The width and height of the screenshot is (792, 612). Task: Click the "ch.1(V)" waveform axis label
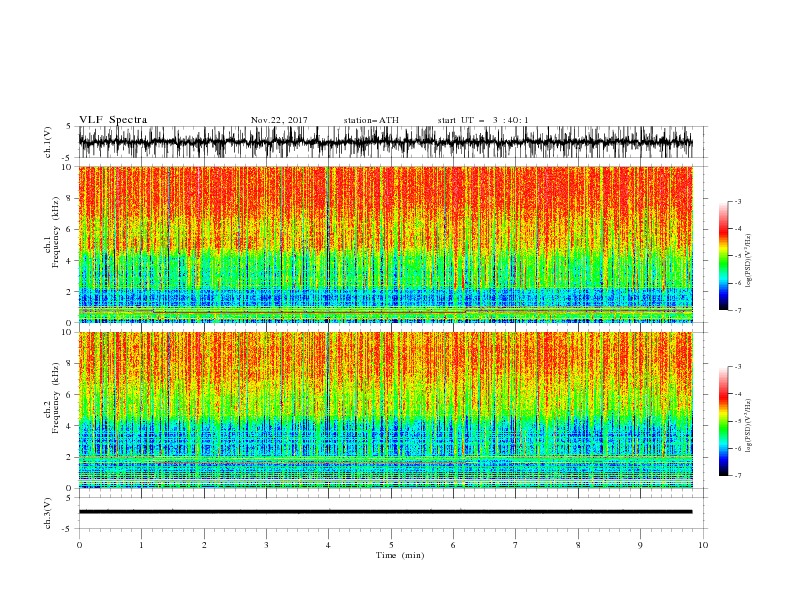[x=48, y=142]
